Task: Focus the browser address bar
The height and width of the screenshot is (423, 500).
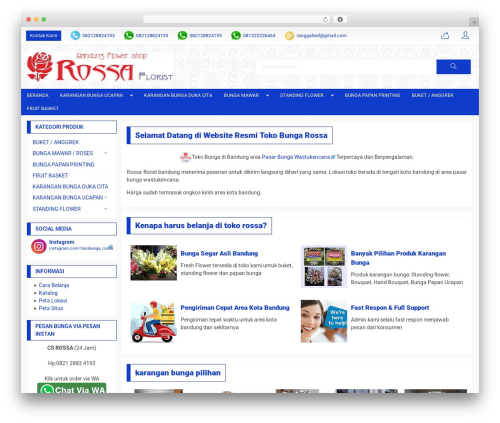Action: [237, 20]
